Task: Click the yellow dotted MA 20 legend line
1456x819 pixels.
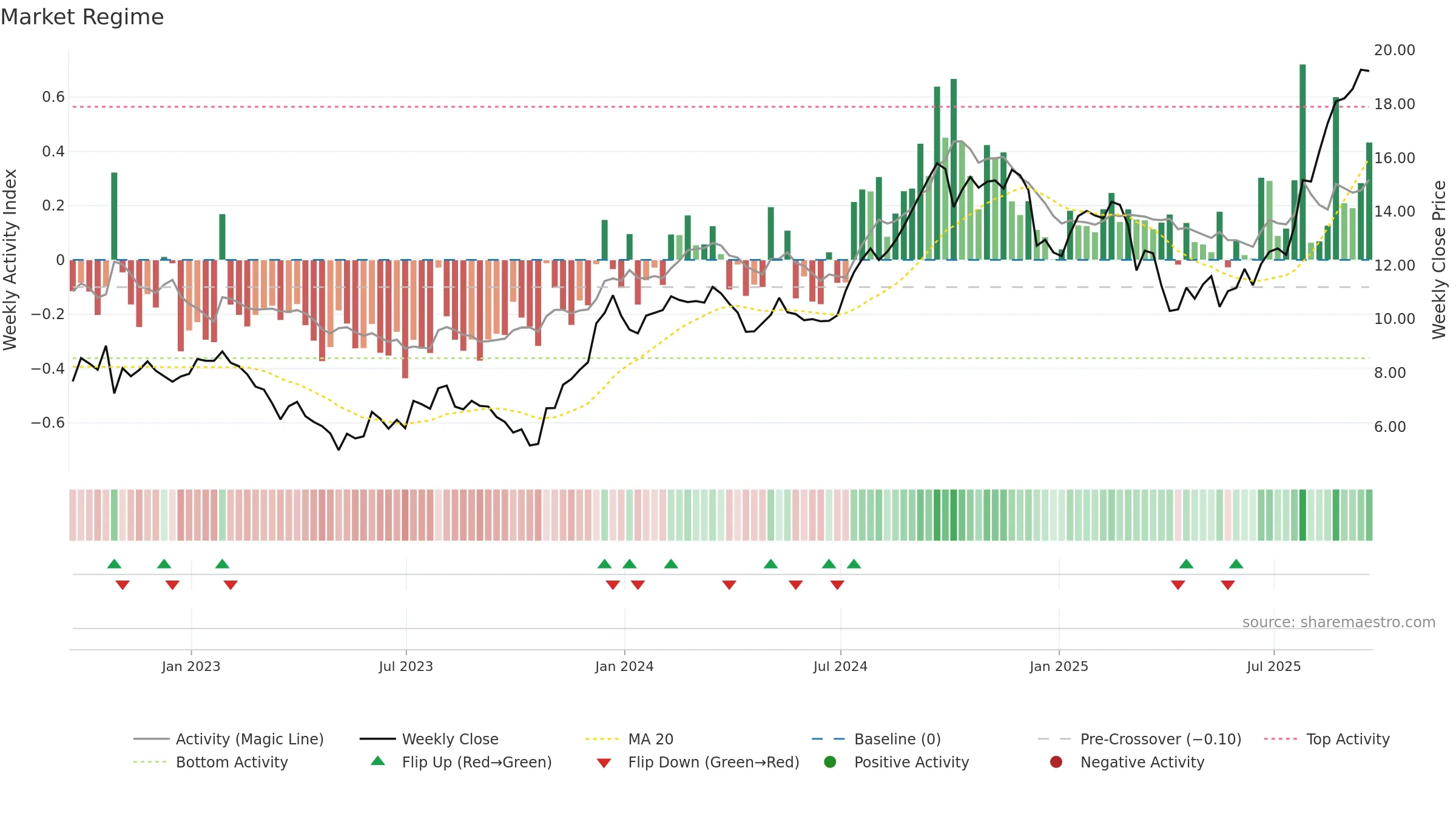Action: pos(602,739)
